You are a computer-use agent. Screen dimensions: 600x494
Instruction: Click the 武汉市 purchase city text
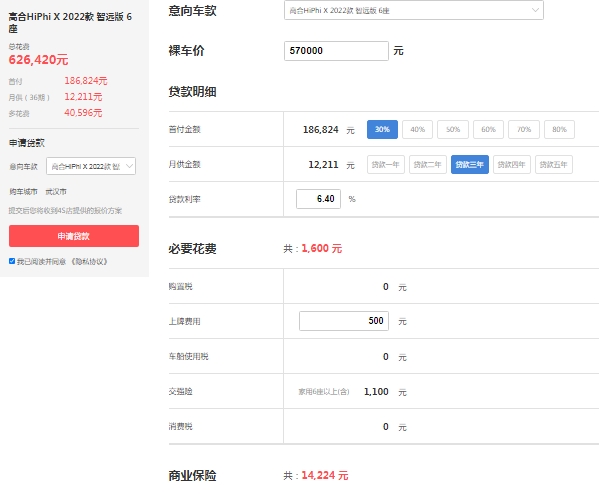[x=56, y=191]
